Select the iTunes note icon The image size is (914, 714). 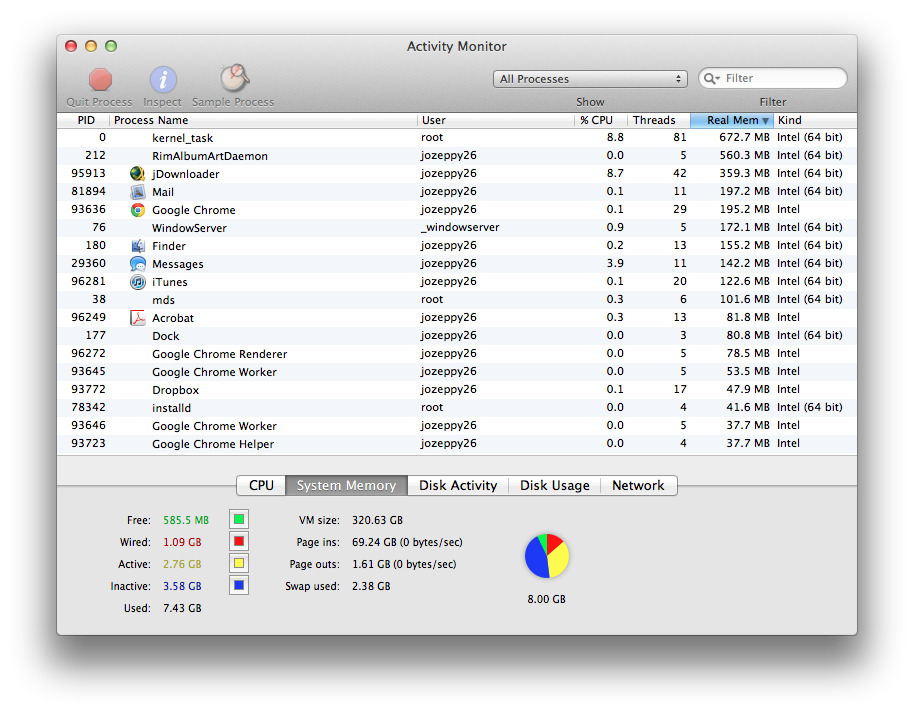tap(138, 282)
